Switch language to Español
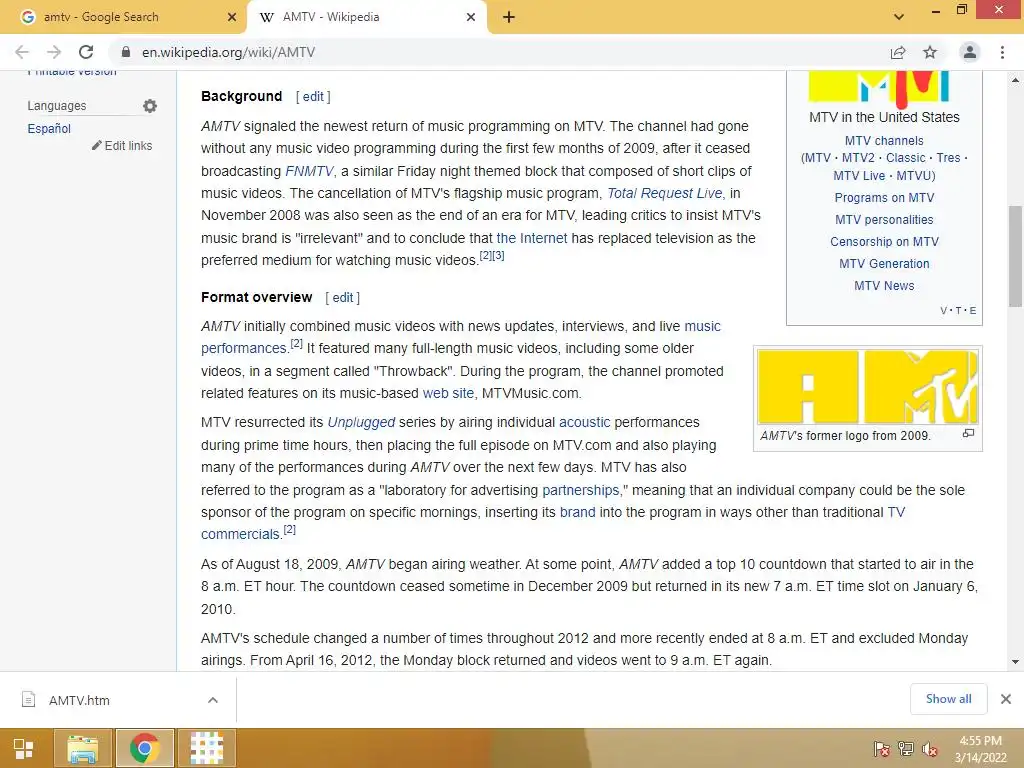Viewport: 1024px width, 768px height. point(49,129)
